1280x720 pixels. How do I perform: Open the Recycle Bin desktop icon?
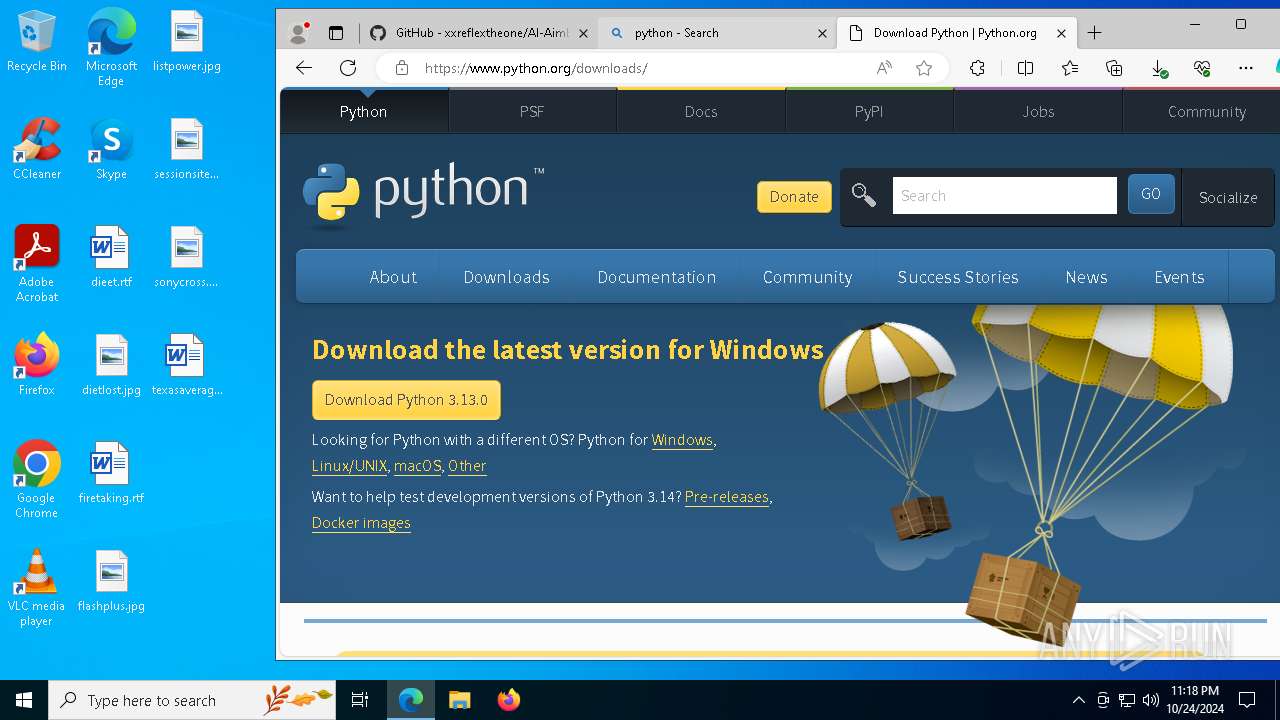[x=36, y=41]
